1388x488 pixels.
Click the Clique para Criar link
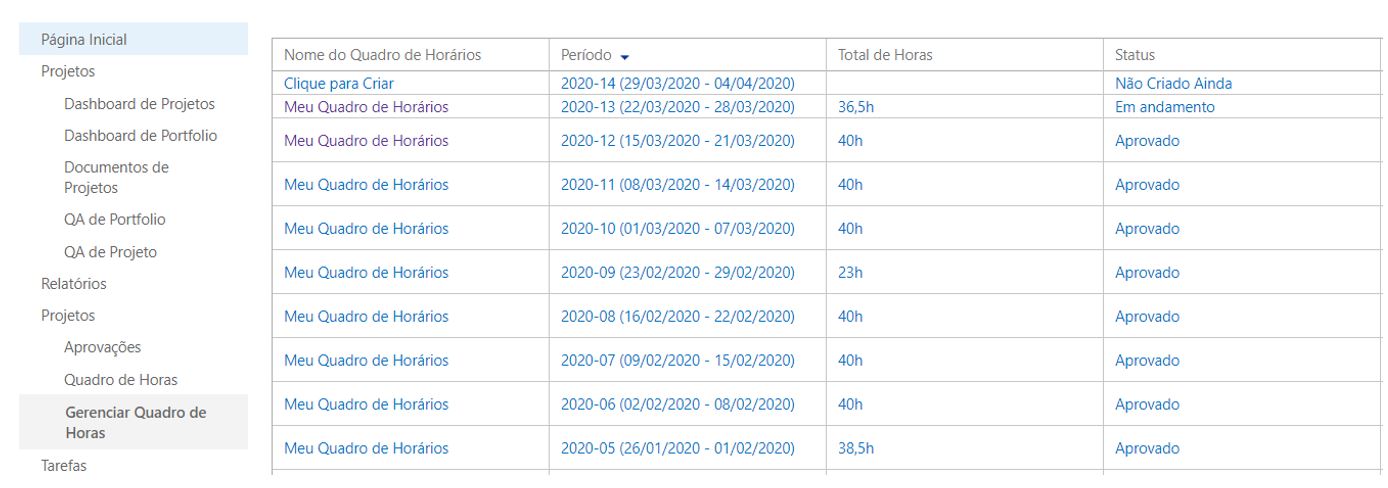click(x=338, y=83)
